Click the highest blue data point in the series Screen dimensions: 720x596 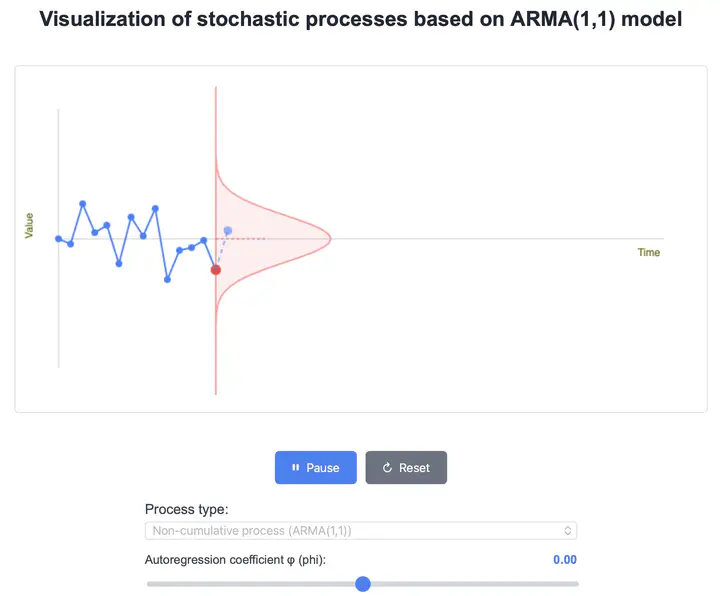pos(83,204)
